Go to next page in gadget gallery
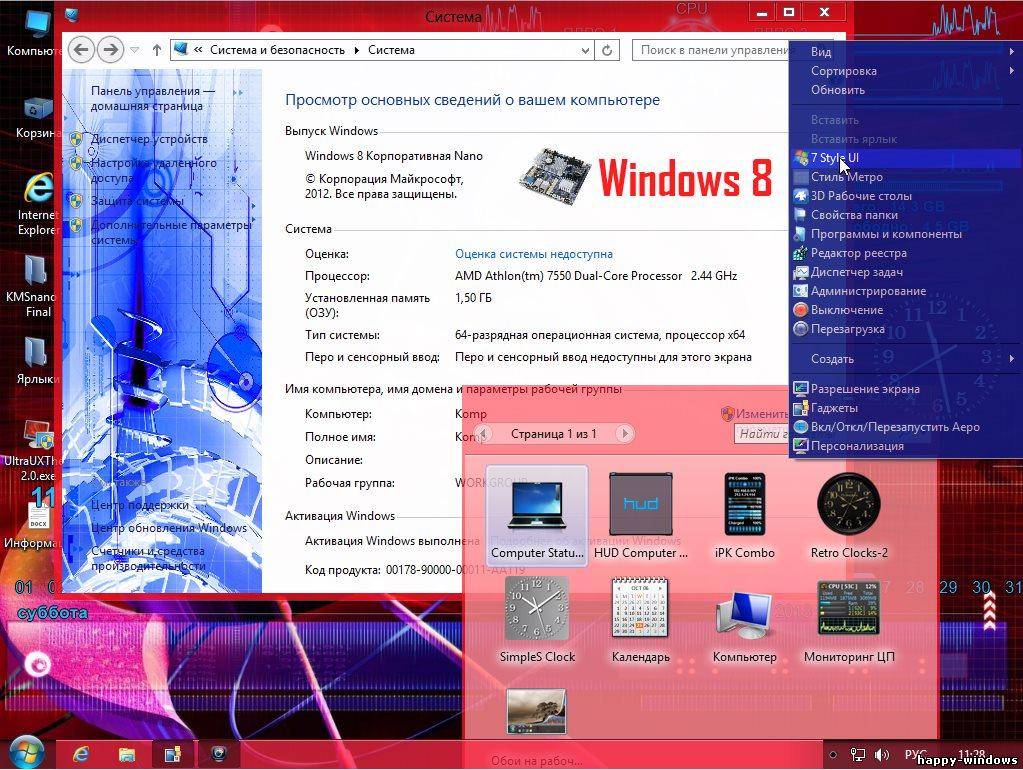 coord(624,433)
